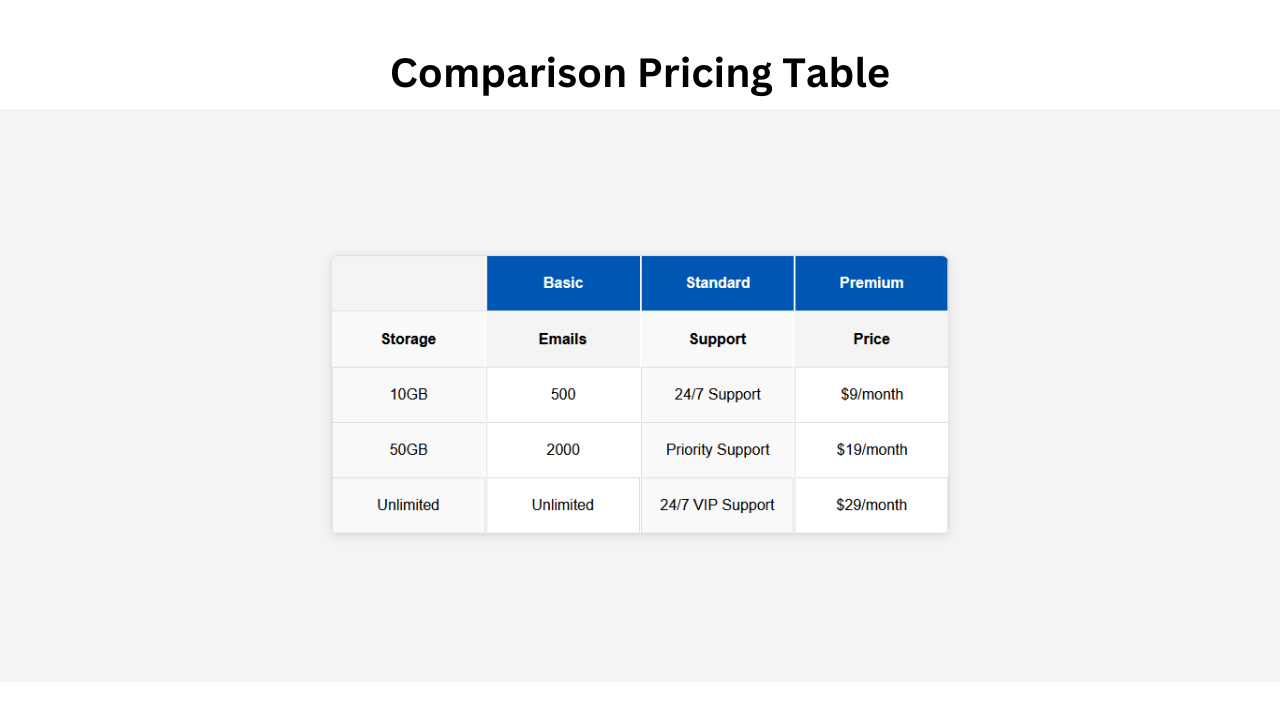
Task: Select the Priority Support cell
Action: pos(717,449)
